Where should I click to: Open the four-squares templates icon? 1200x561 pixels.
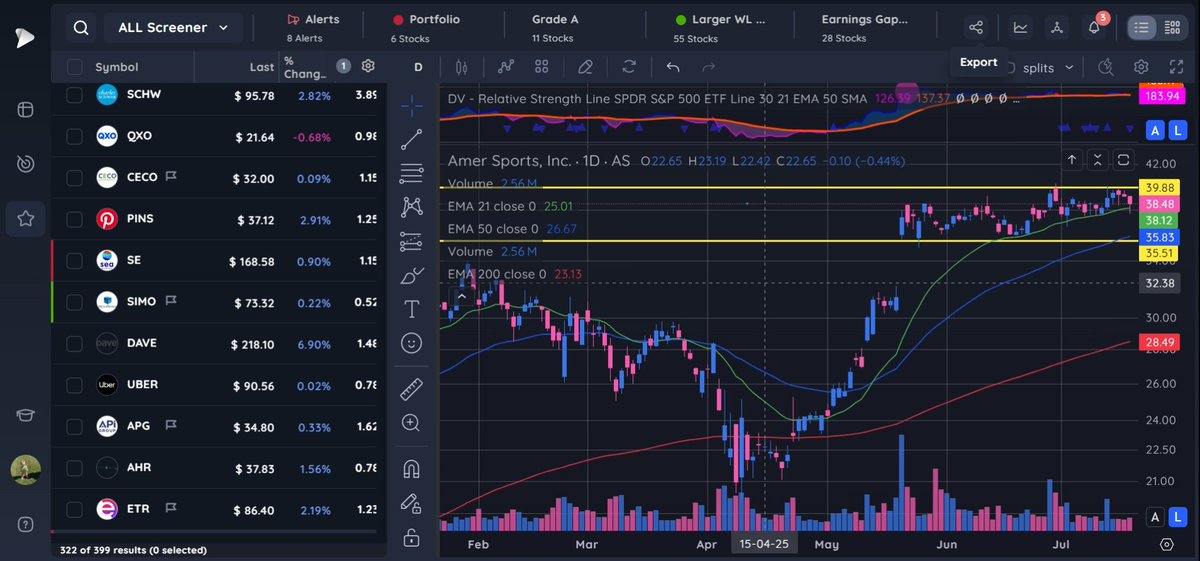pyautogui.click(x=542, y=67)
